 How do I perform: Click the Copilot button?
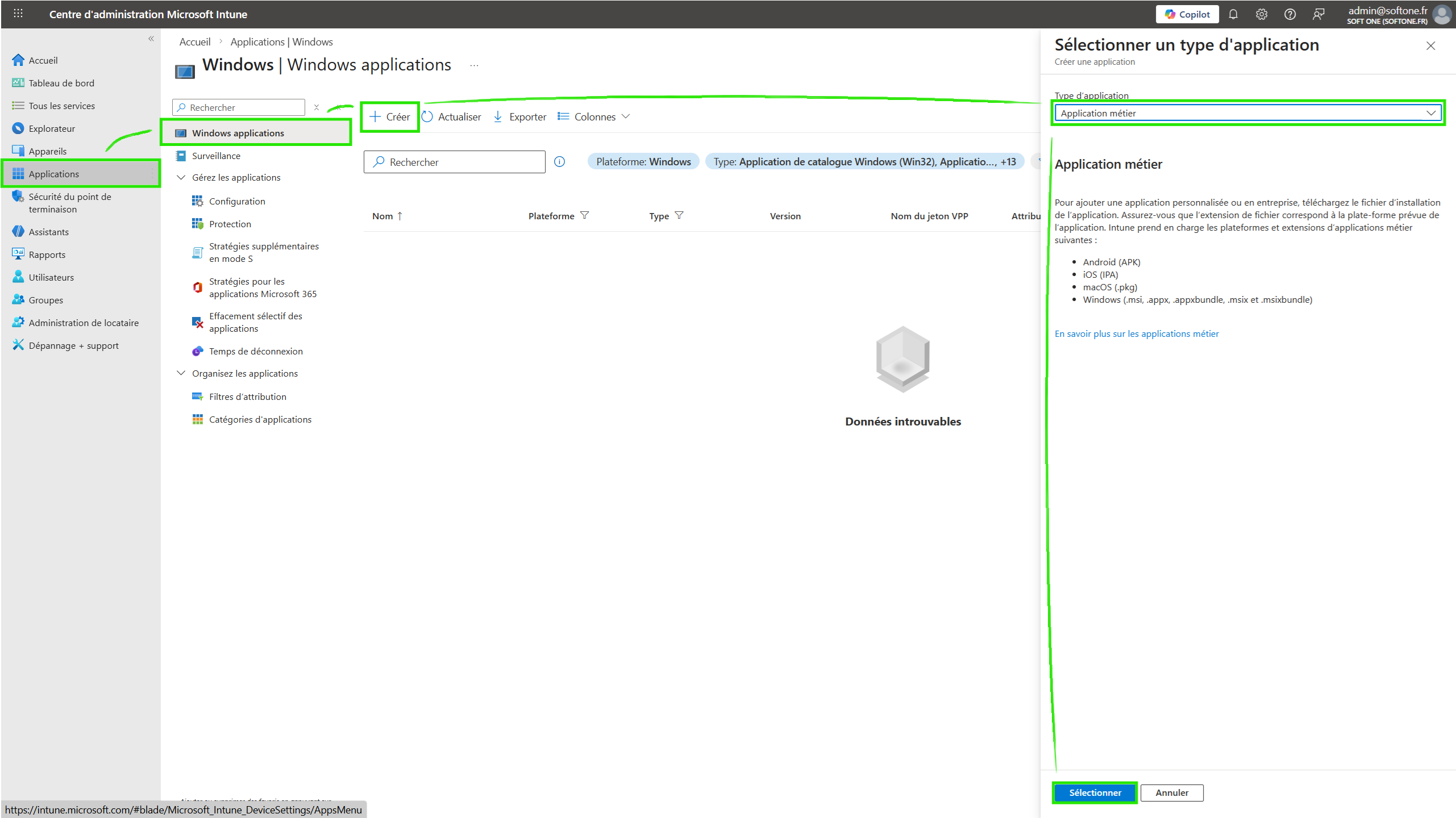pos(1187,14)
